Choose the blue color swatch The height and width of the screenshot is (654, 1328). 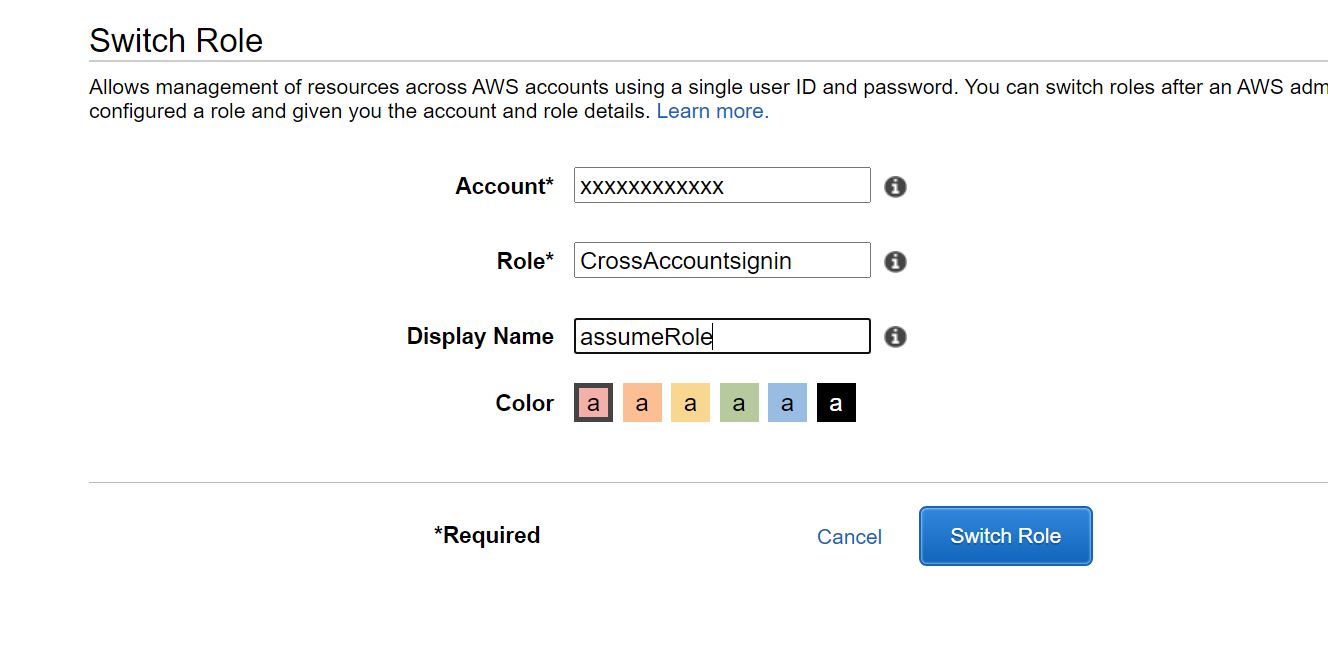point(787,403)
